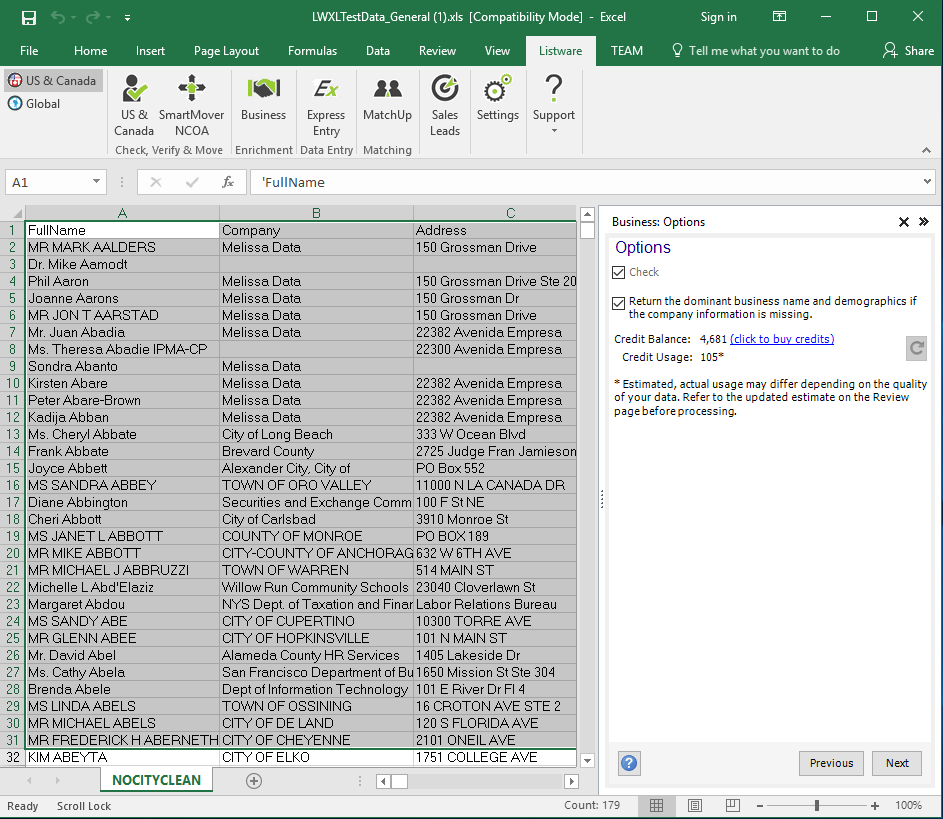Open the Page Layout tab
Image resolution: width=943 pixels, height=819 pixels.
(x=226, y=51)
